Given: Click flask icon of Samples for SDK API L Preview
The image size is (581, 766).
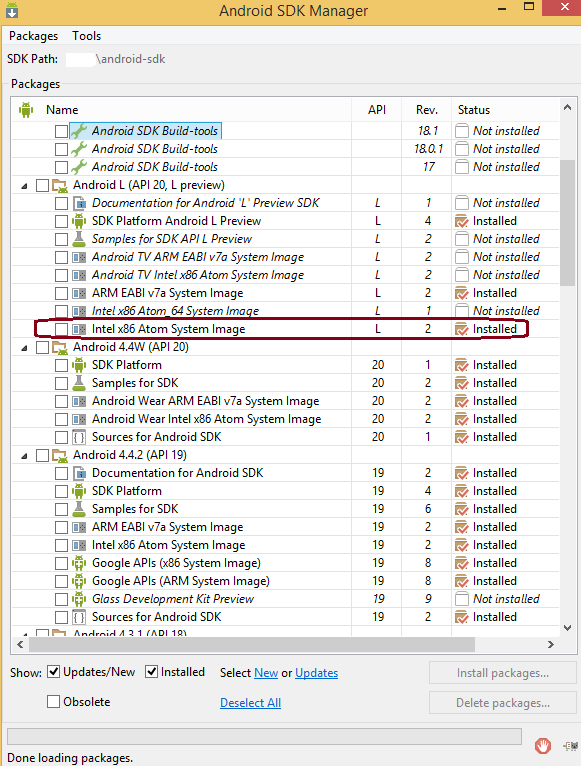Looking at the screenshot, I should tap(79, 239).
